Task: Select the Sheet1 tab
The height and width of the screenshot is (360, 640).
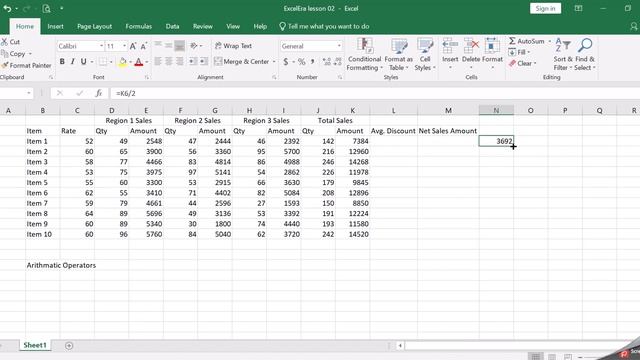Action: pyautogui.click(x=35, y=345)
